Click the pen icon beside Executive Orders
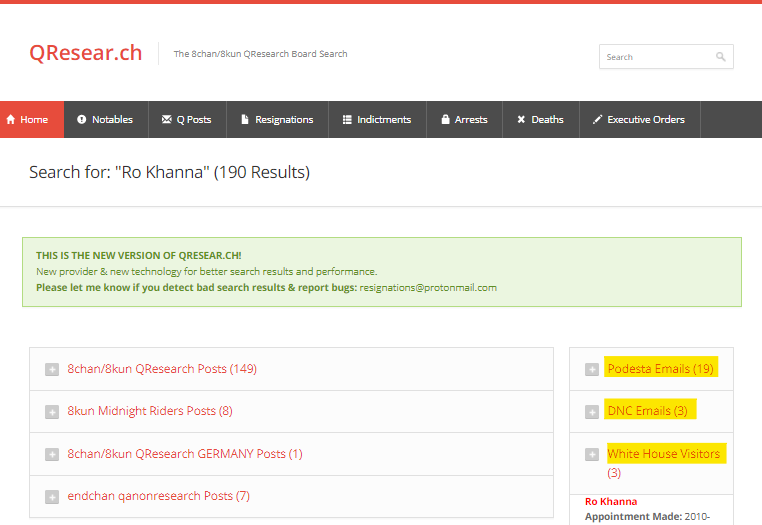 (597, 120)
